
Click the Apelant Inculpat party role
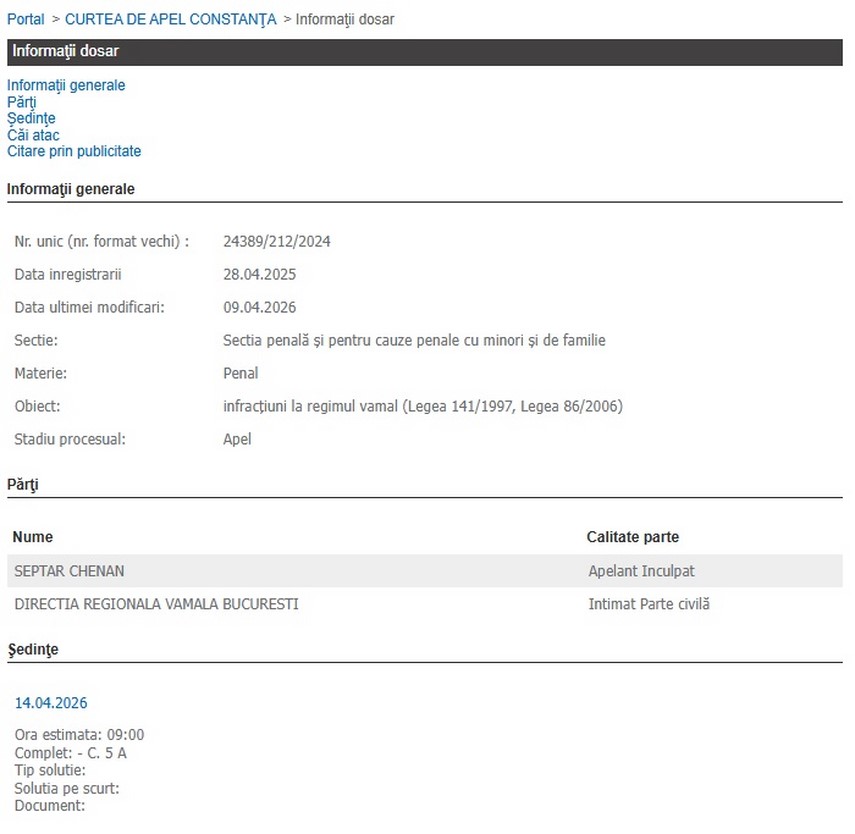click(641, 571)
